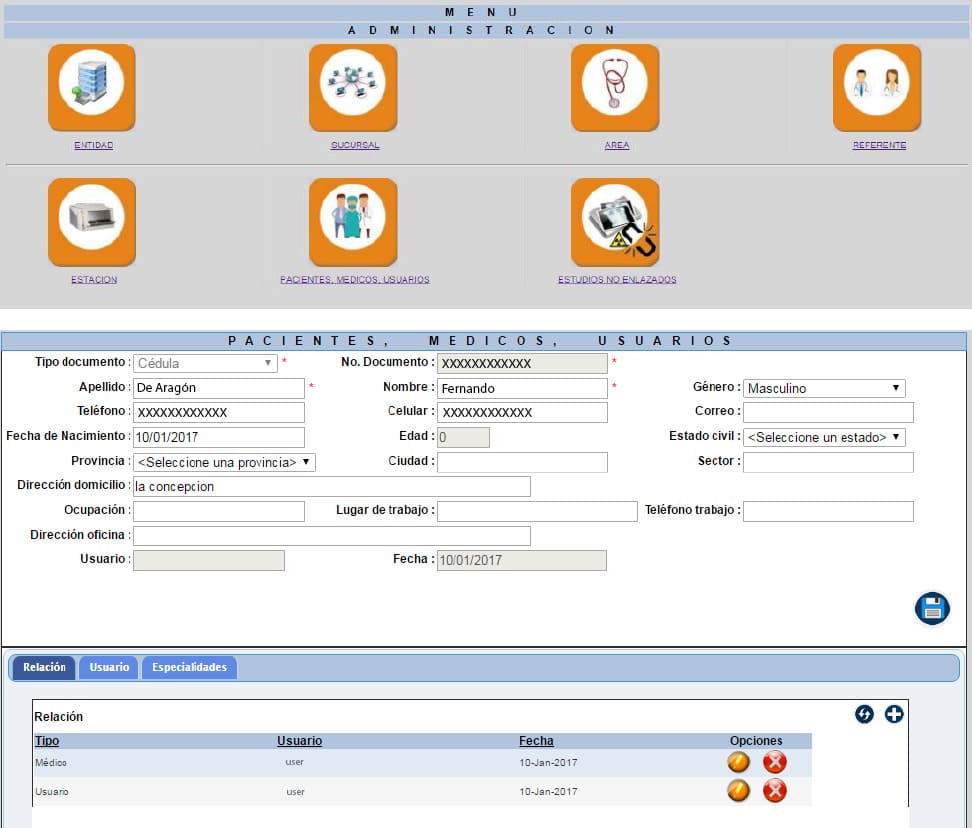Sort relations by Tipo column header
The image size is (972, 828).
point(47,741)
